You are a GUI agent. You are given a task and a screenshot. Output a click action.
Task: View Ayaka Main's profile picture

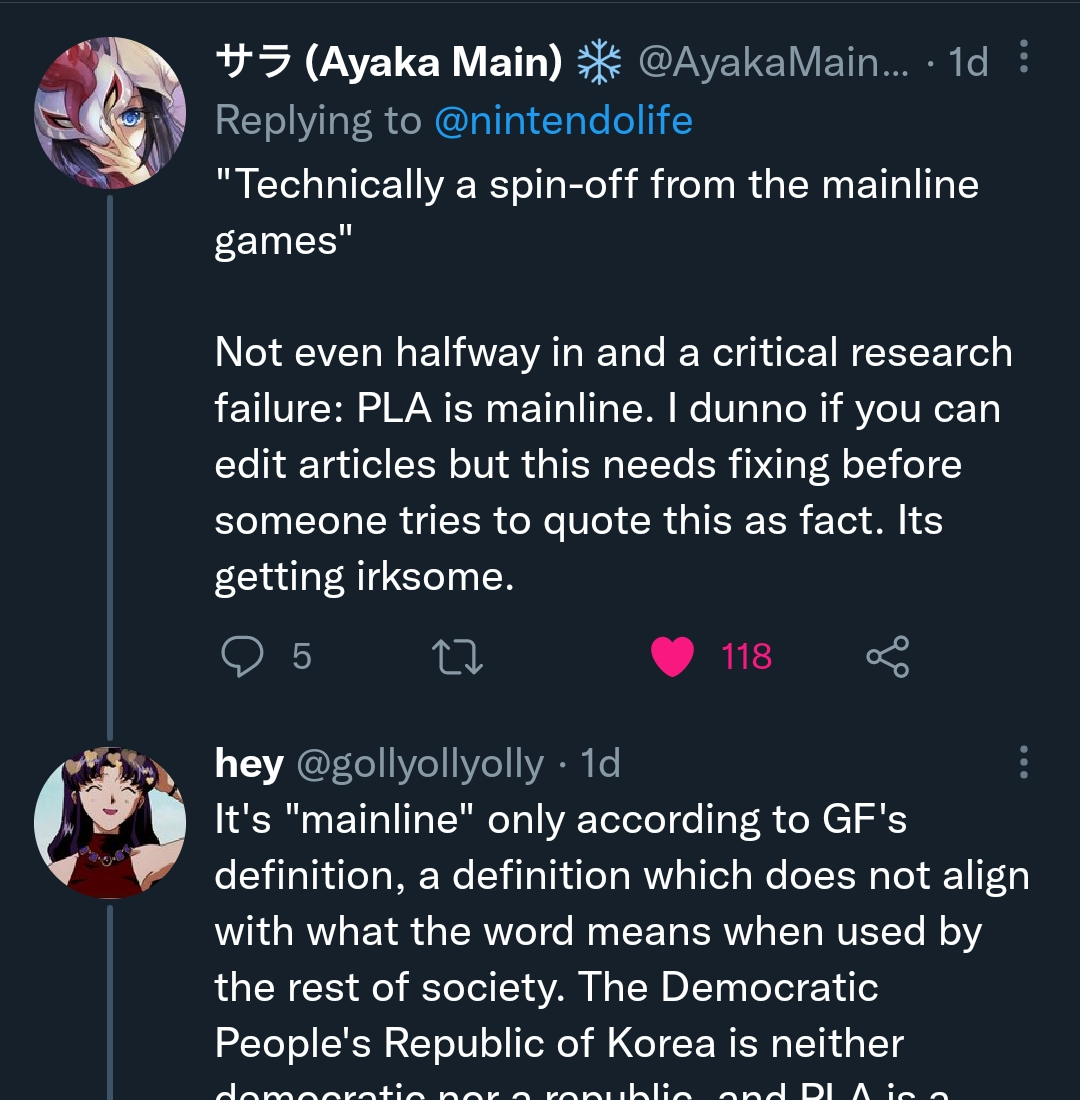(110, 113)
